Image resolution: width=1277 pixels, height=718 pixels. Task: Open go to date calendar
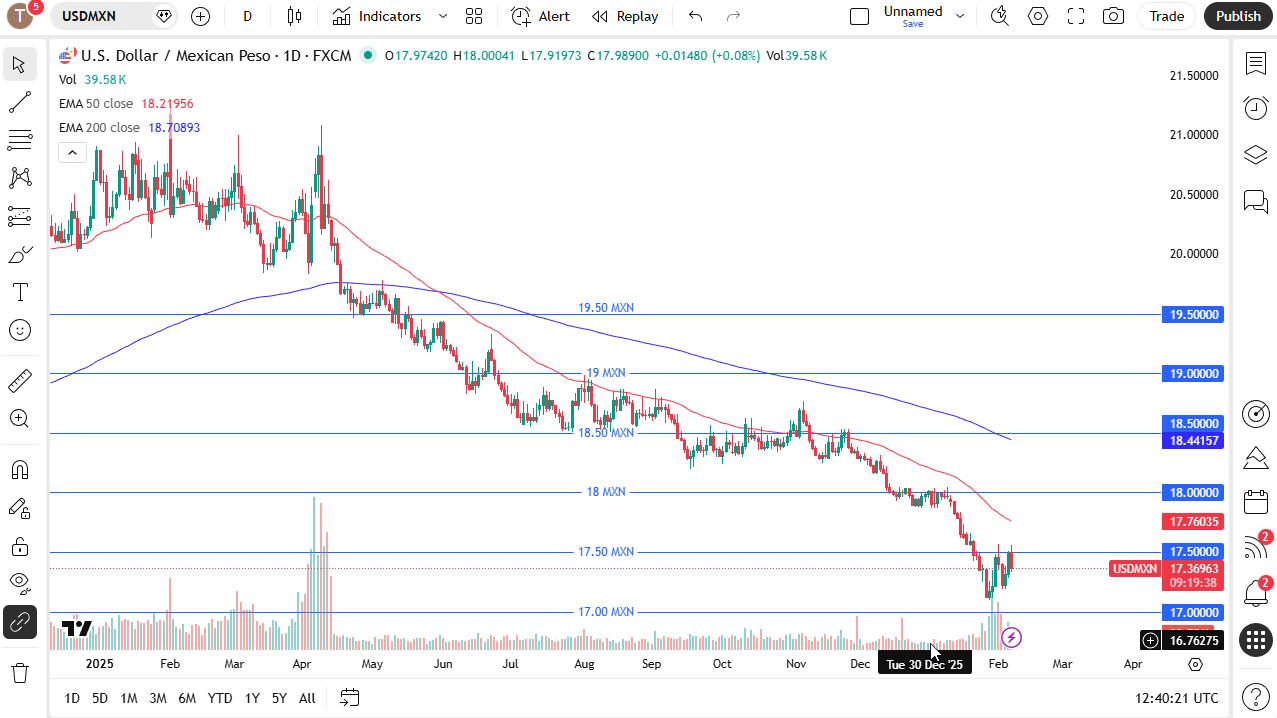350,697
